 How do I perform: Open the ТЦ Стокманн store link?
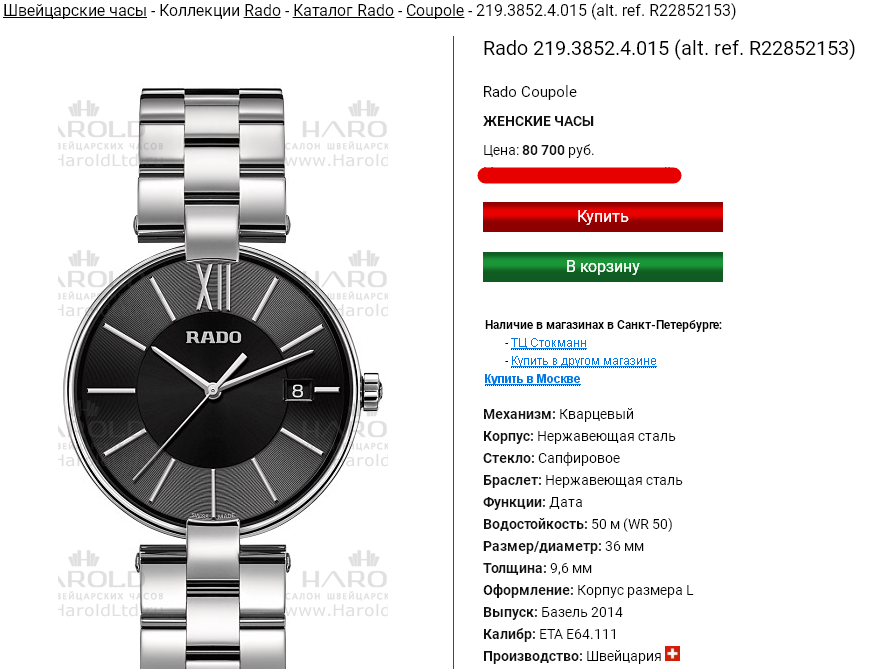(549, 343)
